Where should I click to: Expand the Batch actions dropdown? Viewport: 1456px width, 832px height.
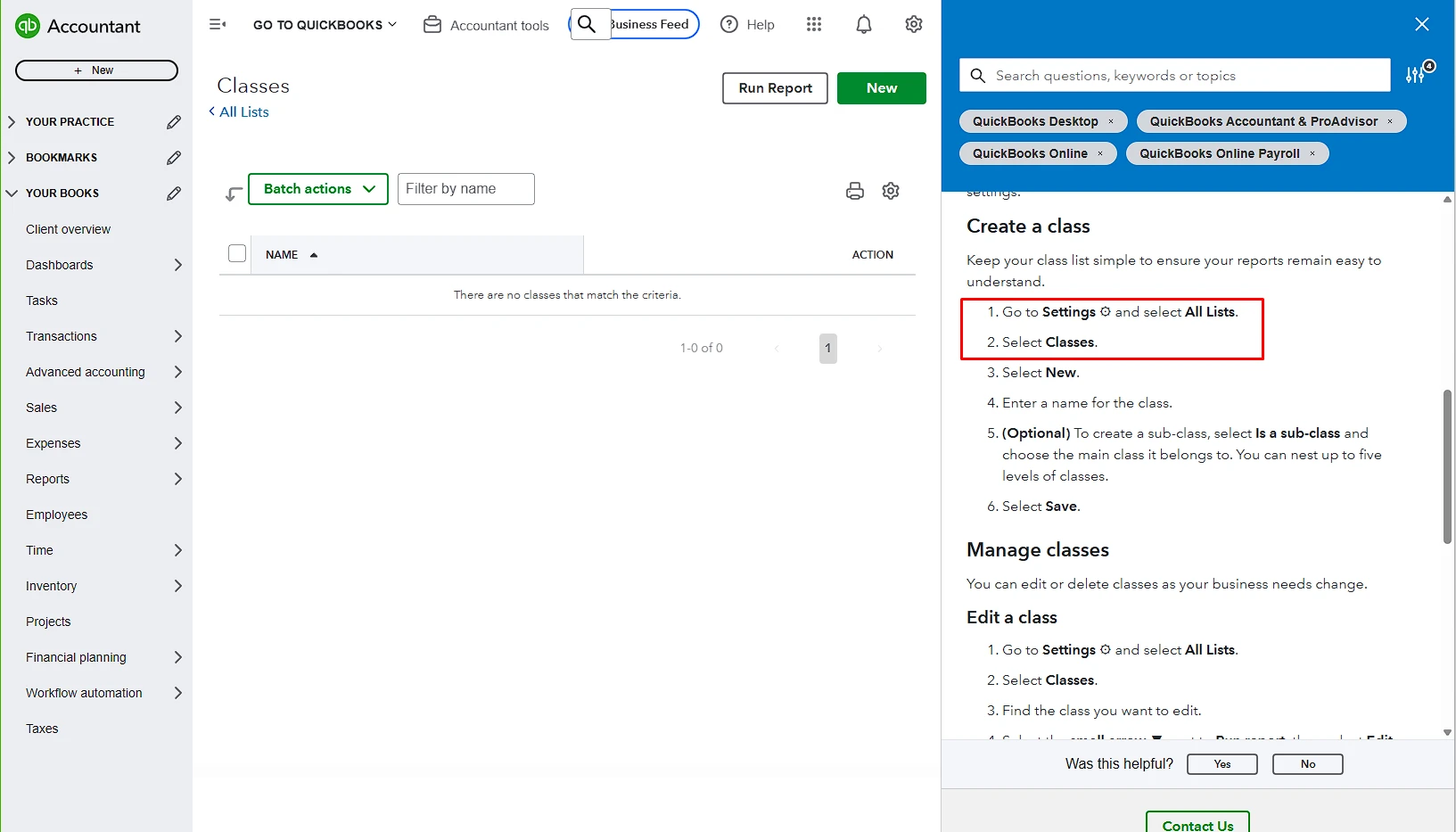317,188
